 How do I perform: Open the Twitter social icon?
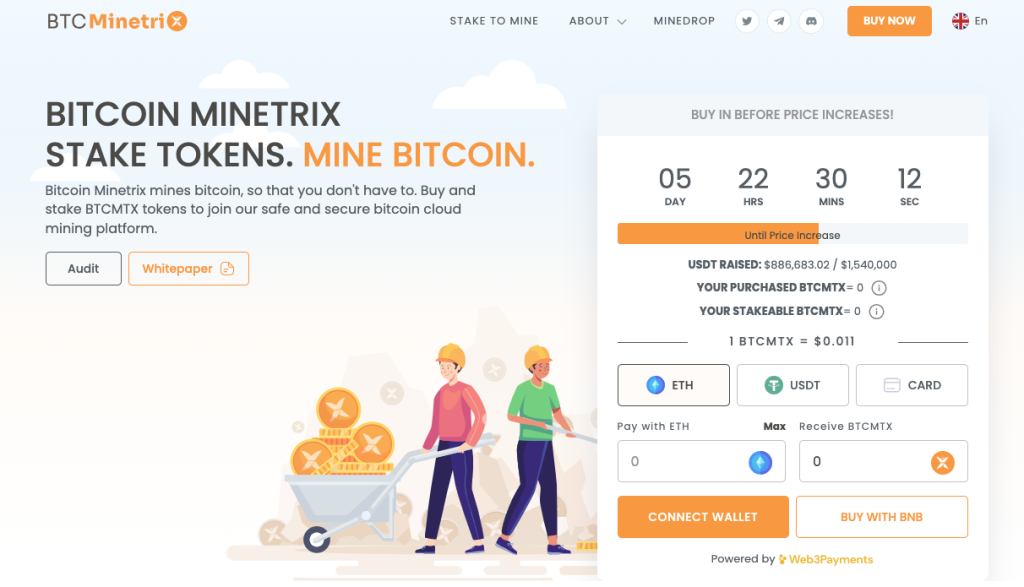[747, 21]
